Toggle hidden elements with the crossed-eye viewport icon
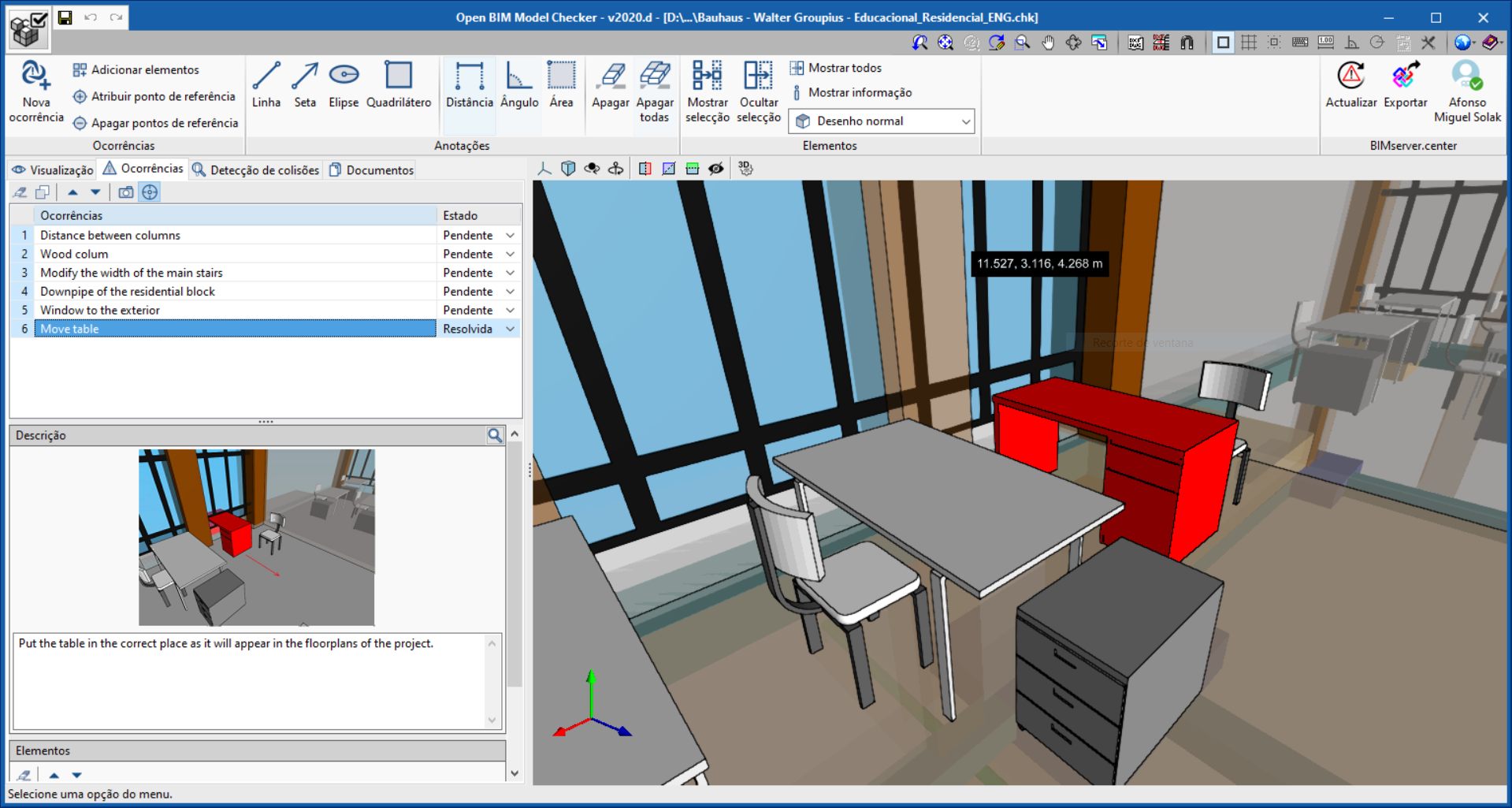1512x808 pixels. [716, 168]
